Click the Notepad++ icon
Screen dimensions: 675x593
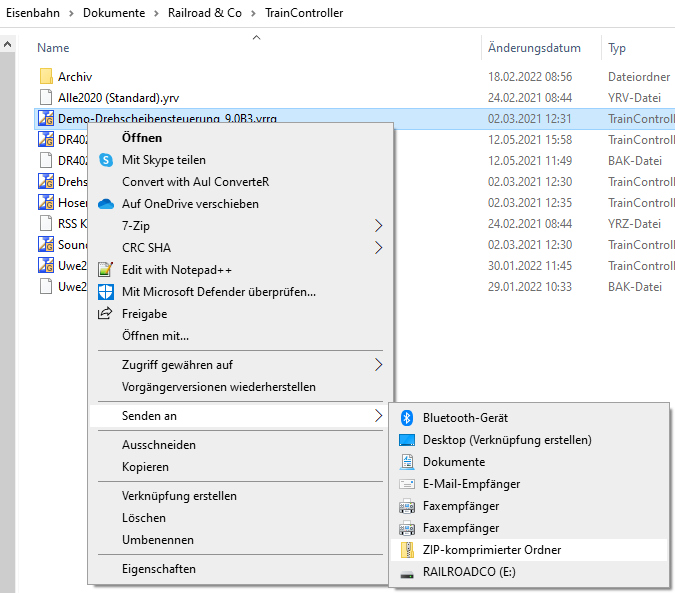pyautogui.click(x=106, y=270)
